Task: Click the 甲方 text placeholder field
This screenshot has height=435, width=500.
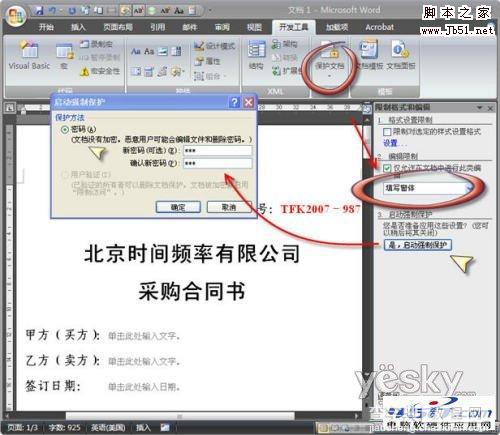Action: (x=144, y=336)
